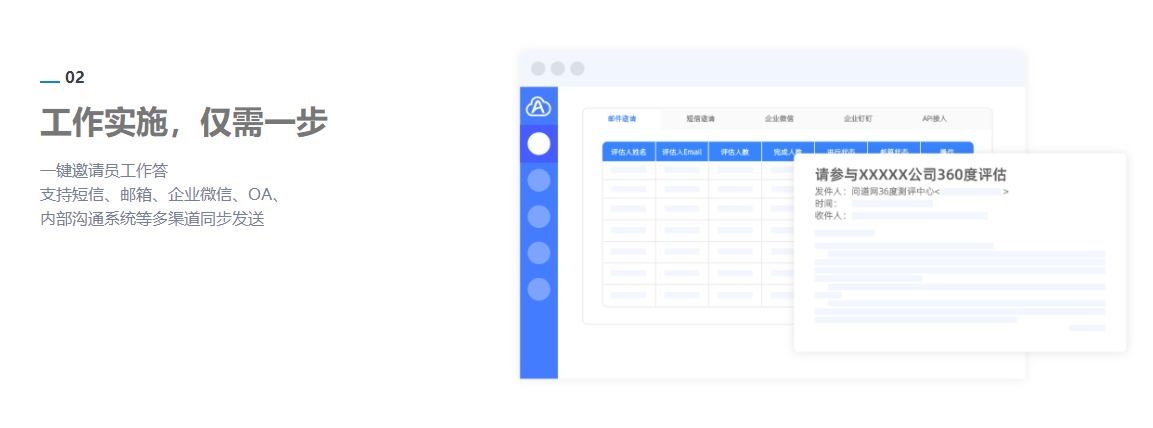1153x428 pixels.
Task: Click the step number 02 label
Action: point(74,77)
